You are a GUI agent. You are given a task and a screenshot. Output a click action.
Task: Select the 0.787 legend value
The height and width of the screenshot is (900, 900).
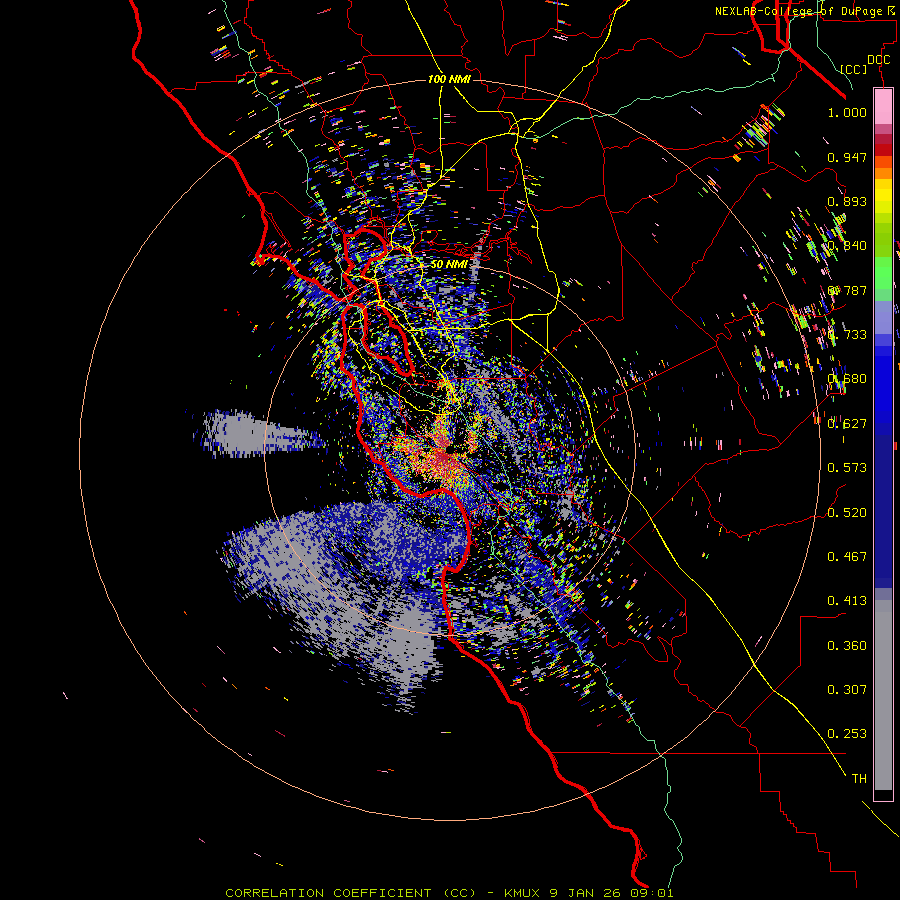tap(847, 290)
